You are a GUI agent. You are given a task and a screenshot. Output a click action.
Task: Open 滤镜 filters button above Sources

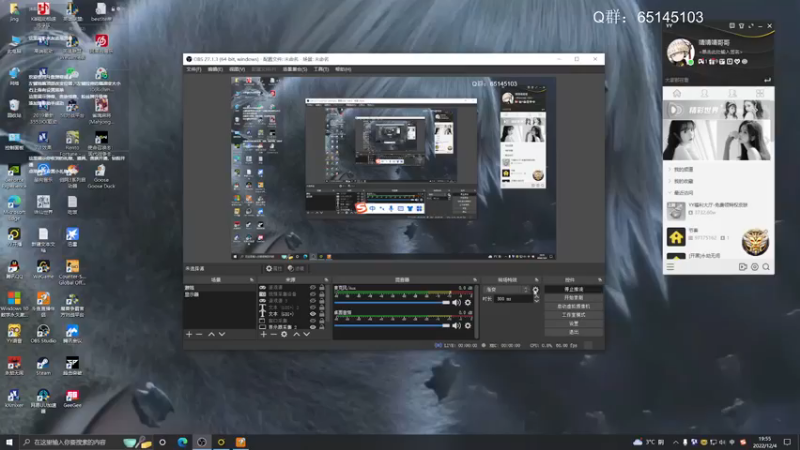point(296,268)
